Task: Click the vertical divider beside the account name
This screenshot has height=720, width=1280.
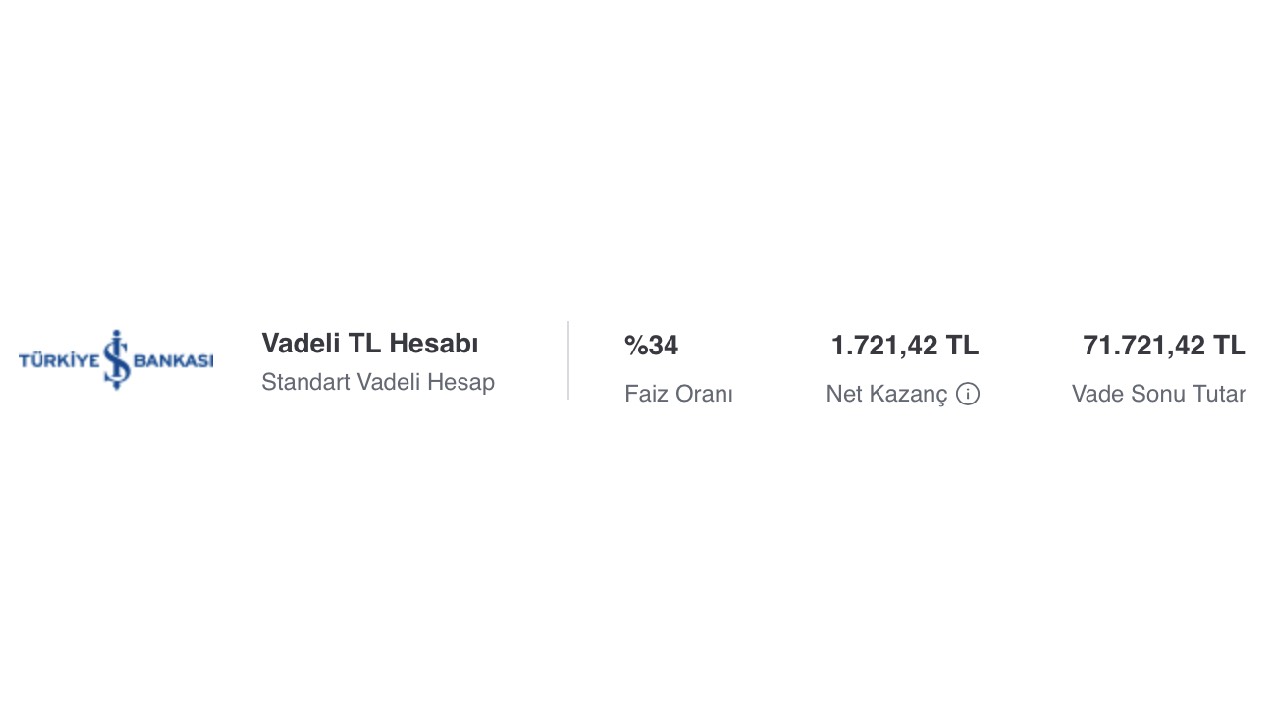Action: [x=568, y=360]
